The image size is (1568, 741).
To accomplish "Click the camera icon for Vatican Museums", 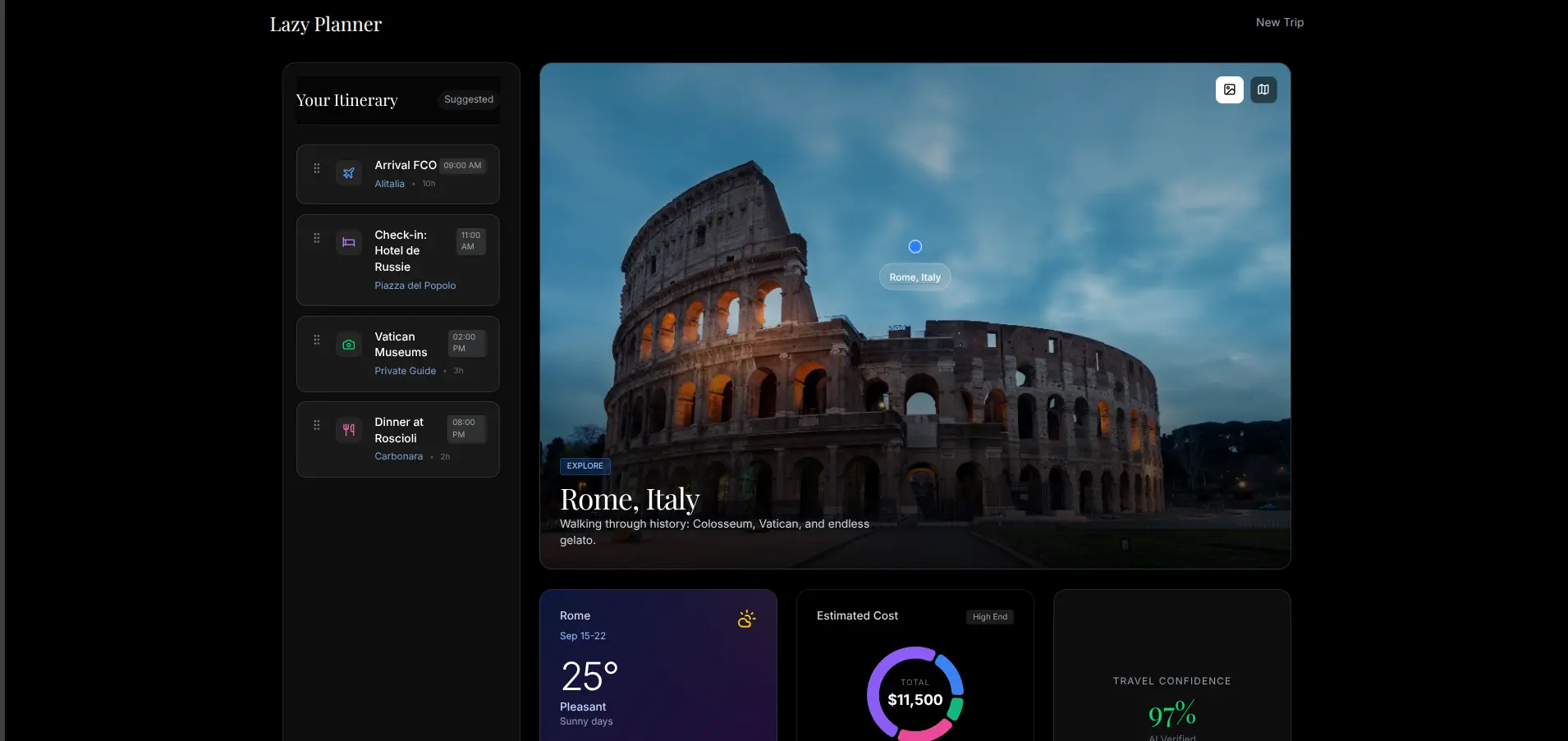I will click(349, 345).
